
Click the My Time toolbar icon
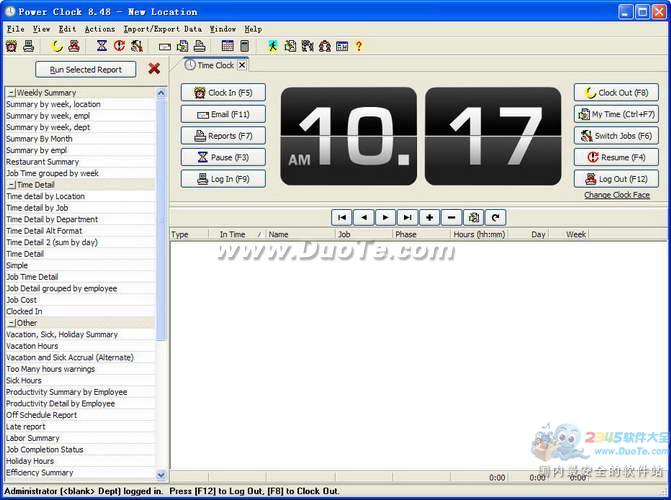[182, 46]
